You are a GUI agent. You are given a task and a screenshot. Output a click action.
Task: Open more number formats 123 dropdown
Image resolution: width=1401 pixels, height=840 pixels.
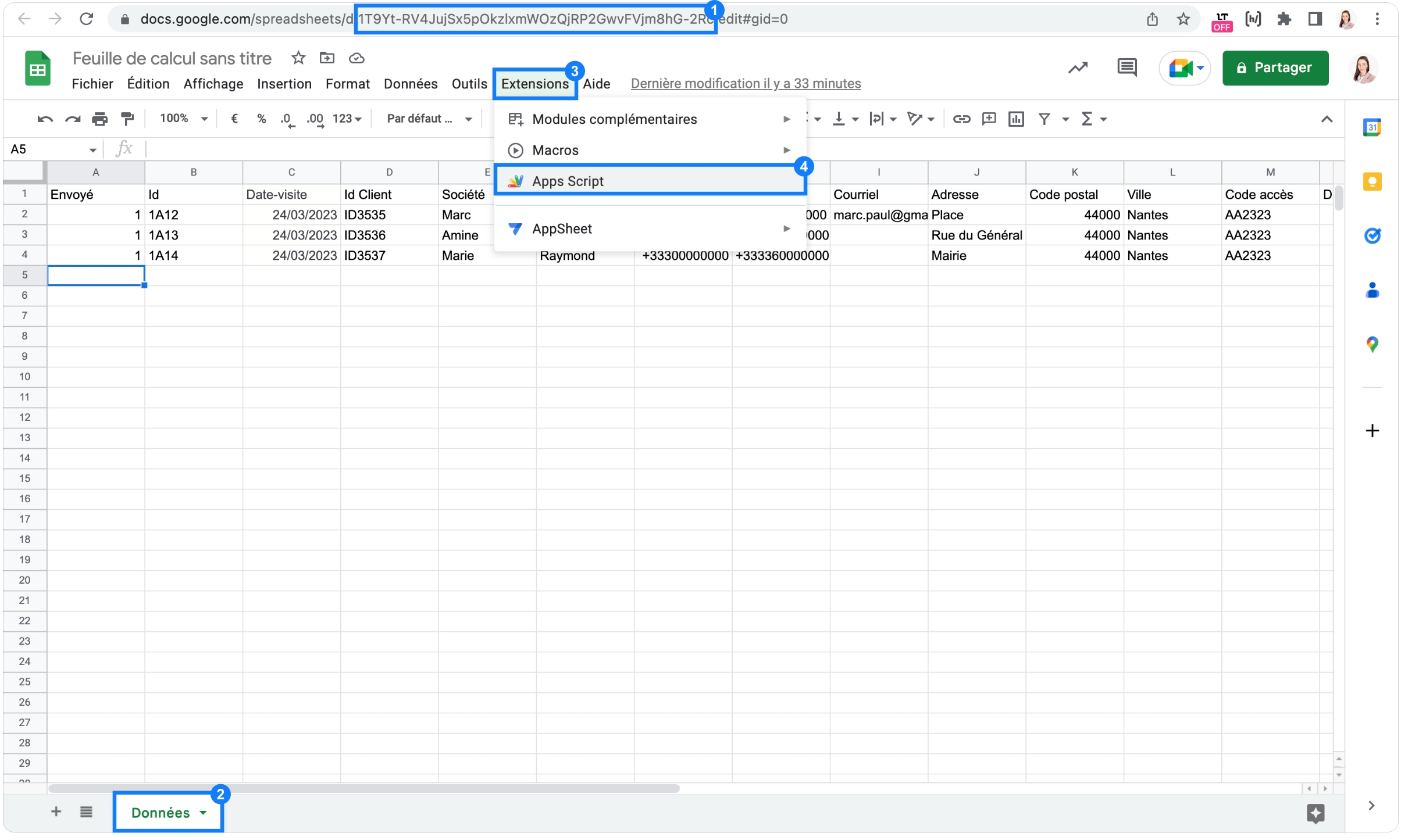[347, 119]
